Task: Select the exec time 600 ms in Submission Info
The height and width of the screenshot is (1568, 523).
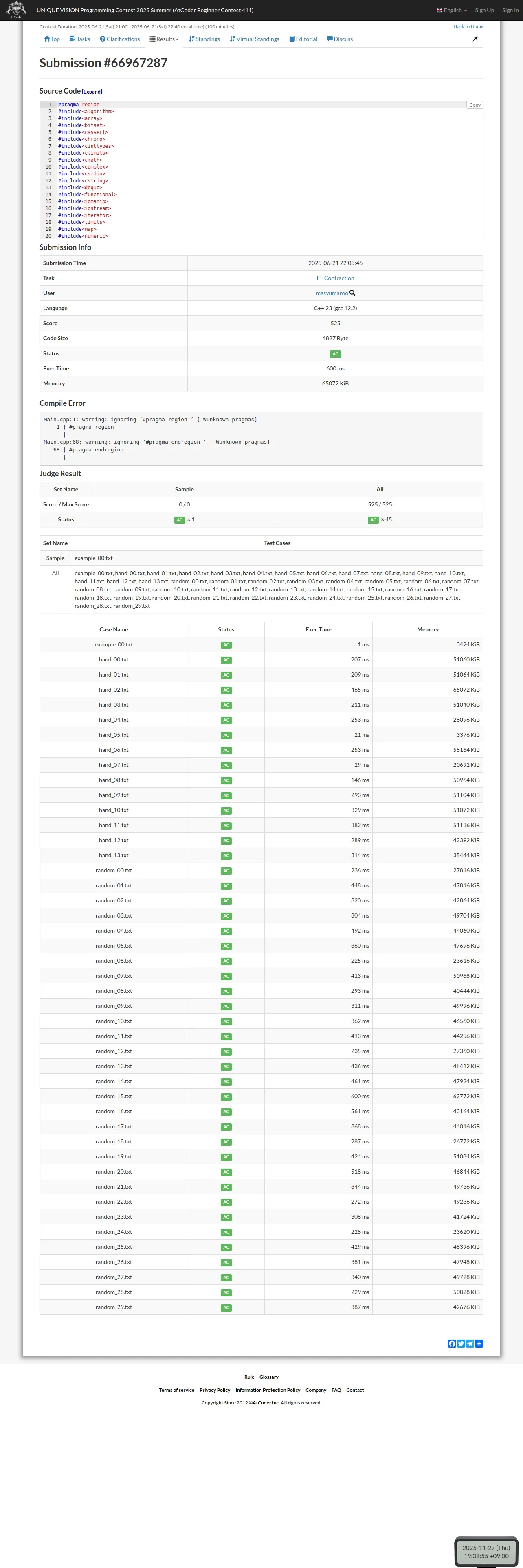Action: (x=336, y=368)
